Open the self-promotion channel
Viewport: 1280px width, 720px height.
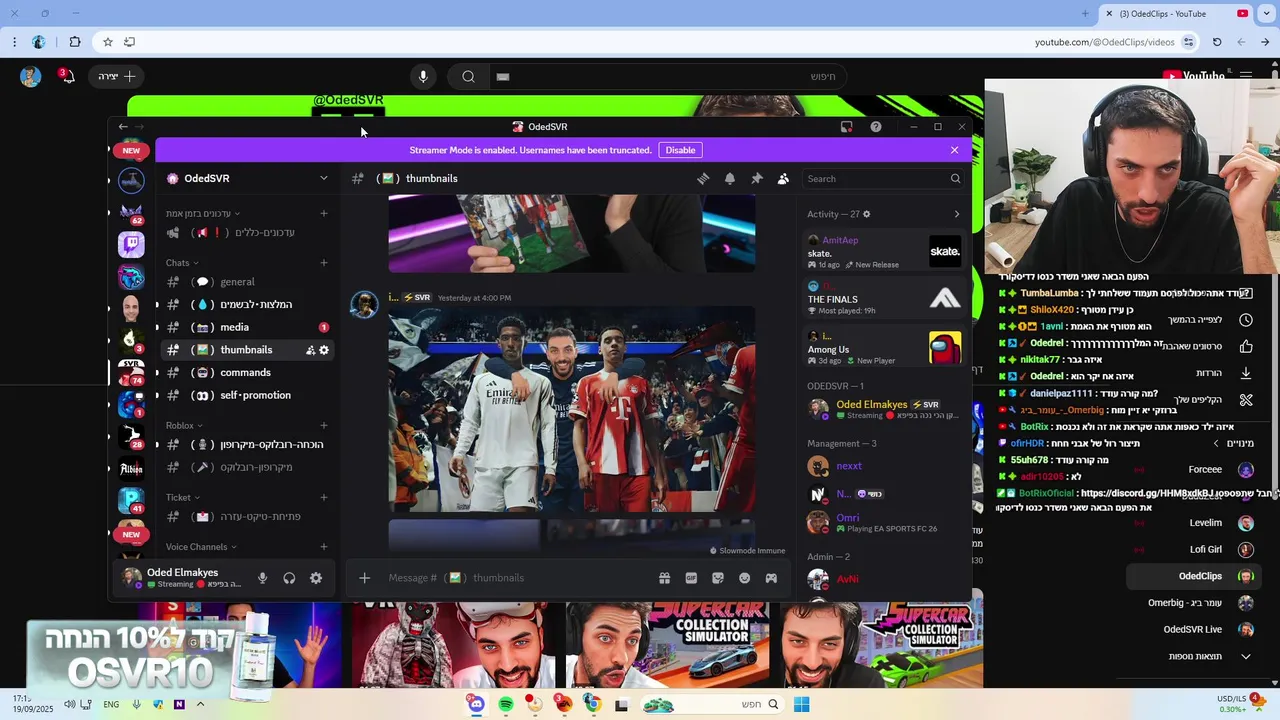(x=246, y=395)
